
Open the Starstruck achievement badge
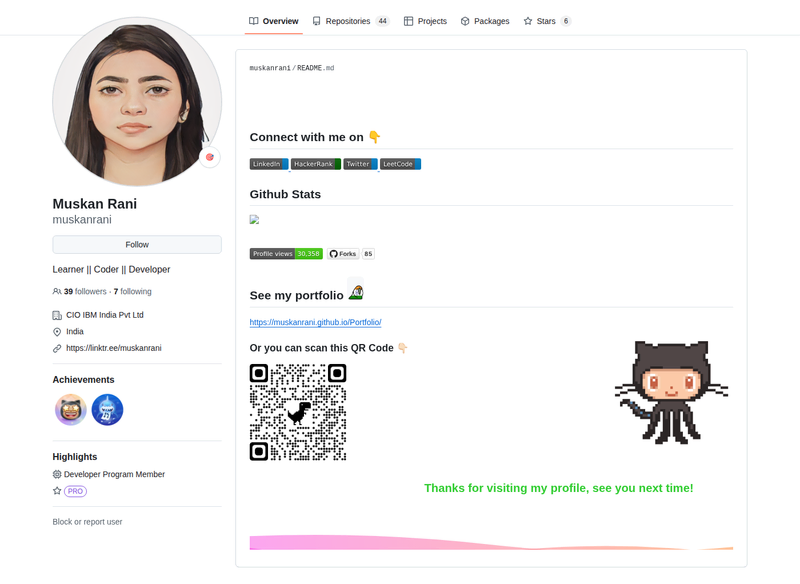point(71,410)
